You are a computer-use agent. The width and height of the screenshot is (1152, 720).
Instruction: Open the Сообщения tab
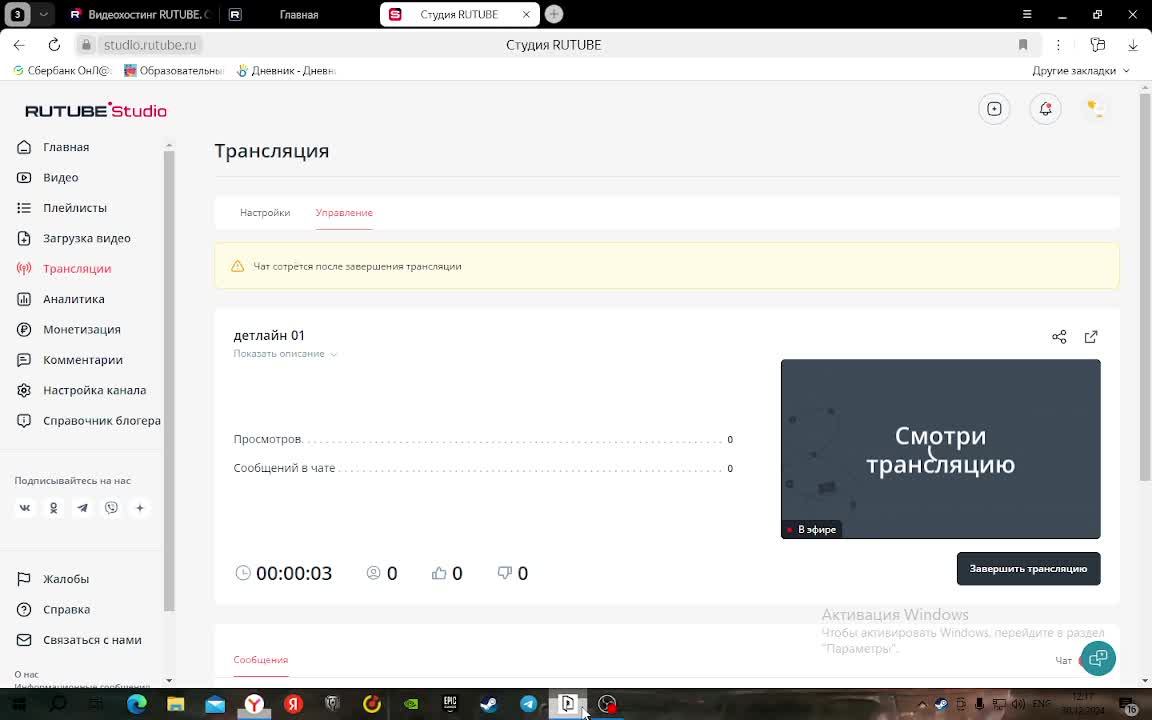(x=261, y=660)
